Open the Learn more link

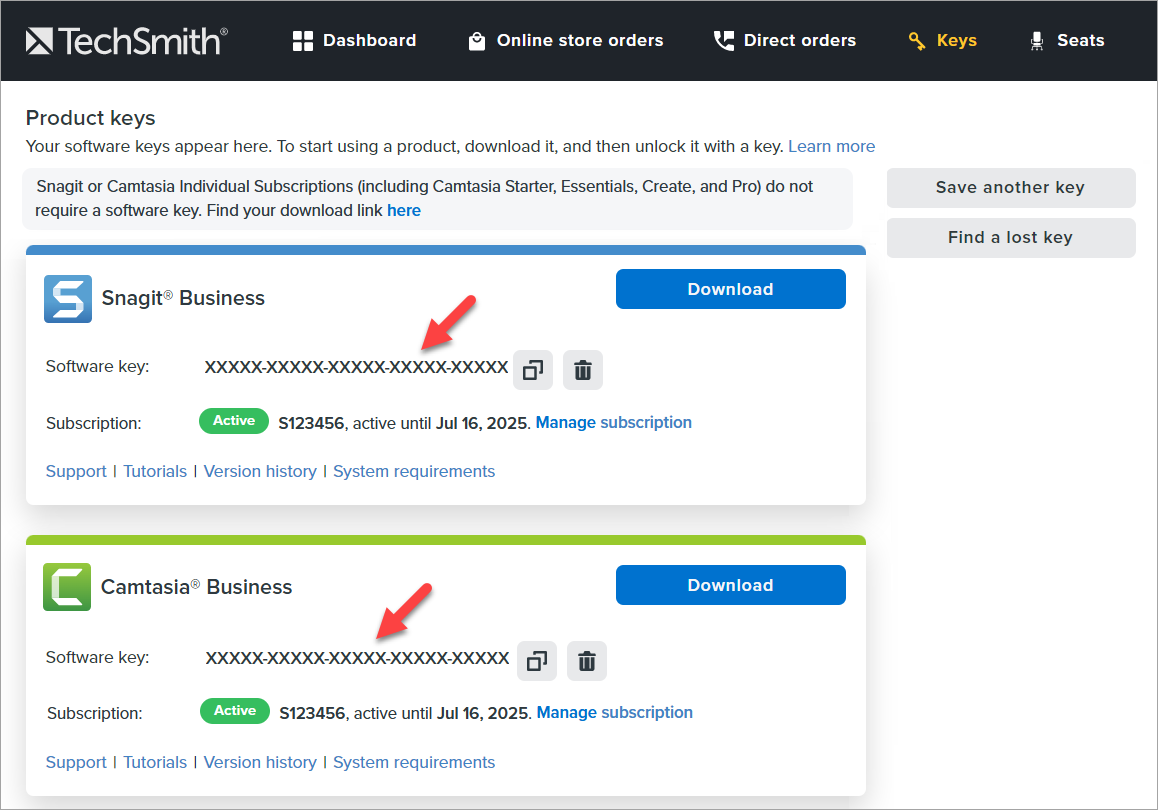click(831, 147)
